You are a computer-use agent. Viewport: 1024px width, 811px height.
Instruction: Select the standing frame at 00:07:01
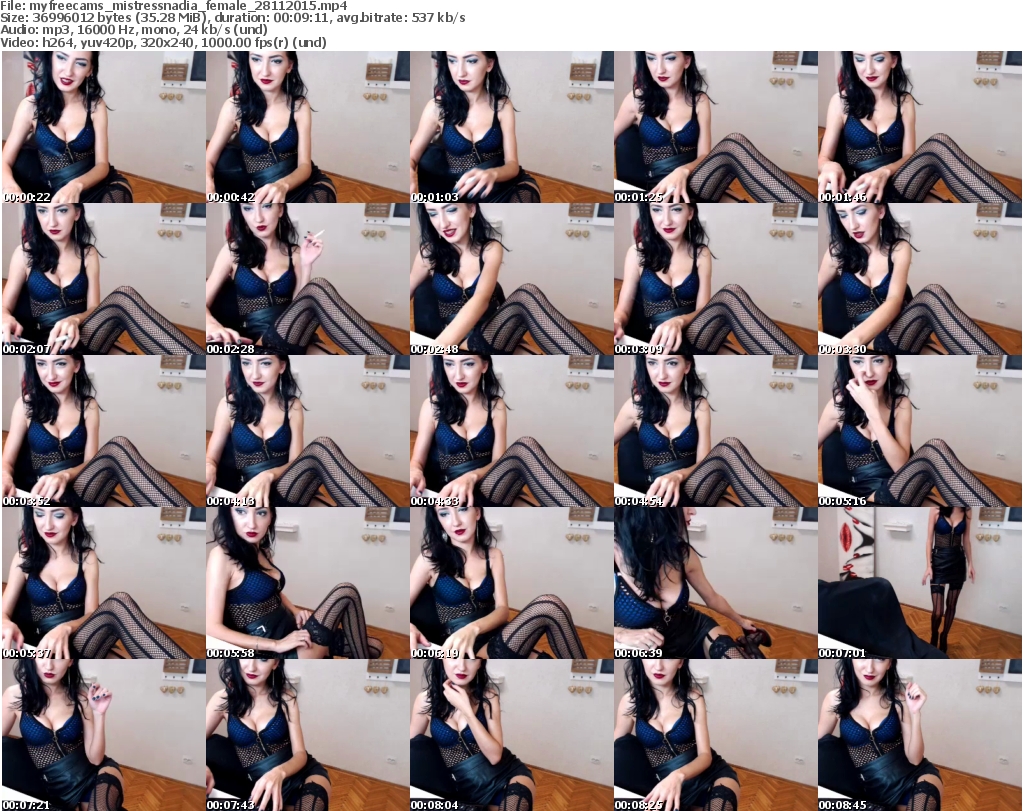click(x=920, y=583)
